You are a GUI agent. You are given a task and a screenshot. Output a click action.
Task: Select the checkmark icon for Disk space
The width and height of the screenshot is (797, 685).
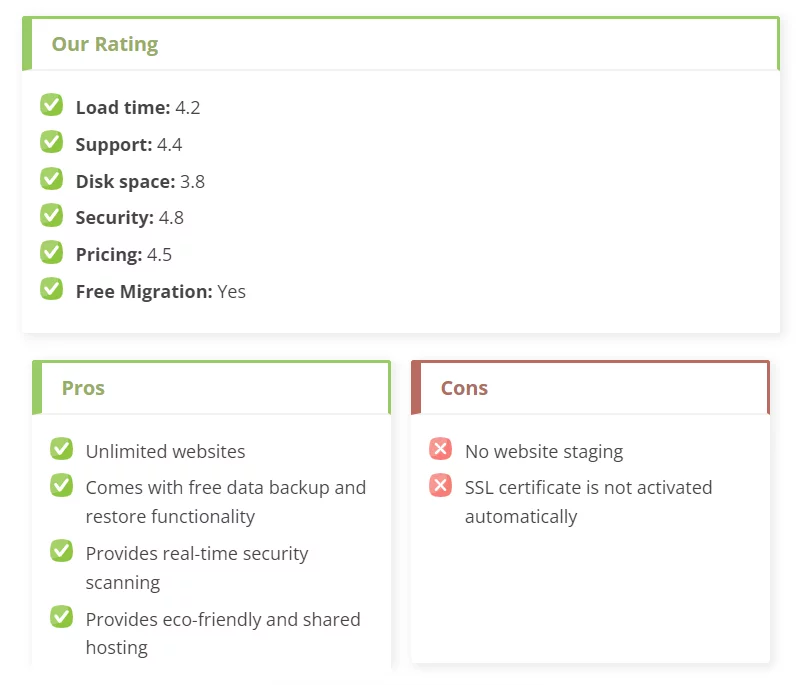(51, 178)
